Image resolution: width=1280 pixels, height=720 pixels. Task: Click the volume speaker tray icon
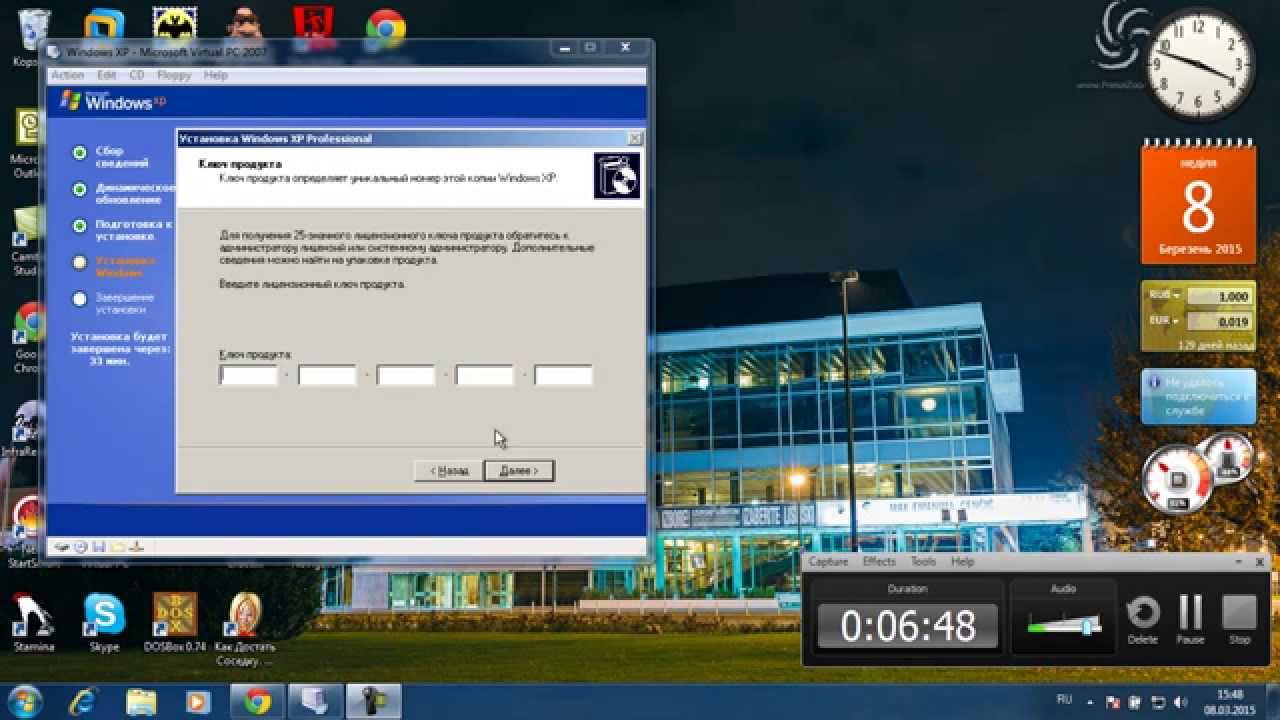pyautogui.click(x=1181, y=702)
